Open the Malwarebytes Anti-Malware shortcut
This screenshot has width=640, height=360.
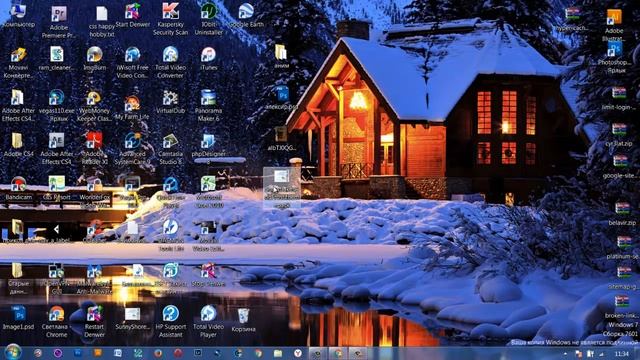(x=94, y=278)
